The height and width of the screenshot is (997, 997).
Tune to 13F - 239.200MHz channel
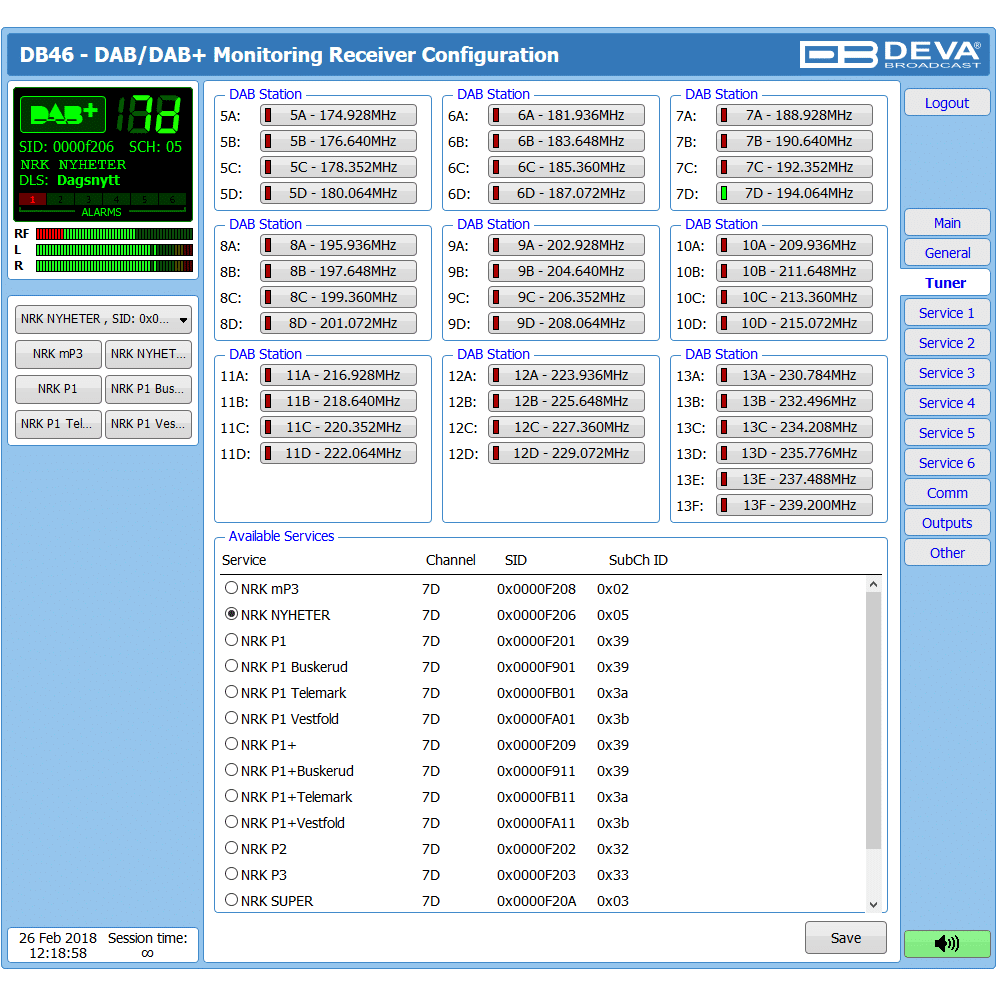(x=794, y=505)
